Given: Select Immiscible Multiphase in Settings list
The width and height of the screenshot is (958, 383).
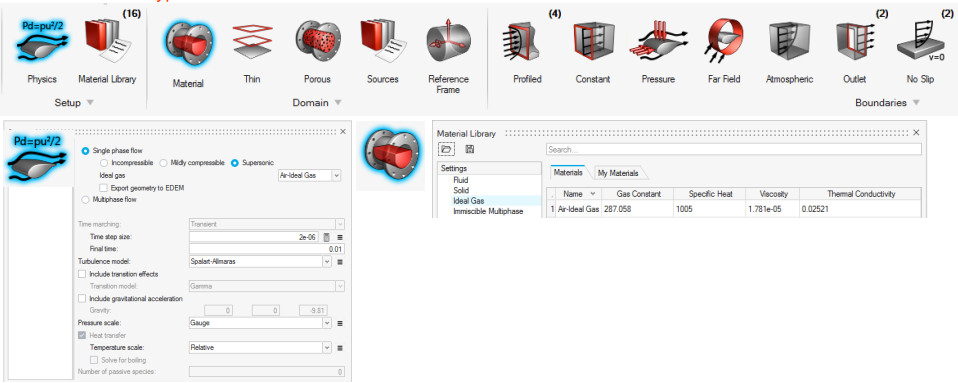Looking at the screenshot, I should pyautogui.click(x=488, y=211).
